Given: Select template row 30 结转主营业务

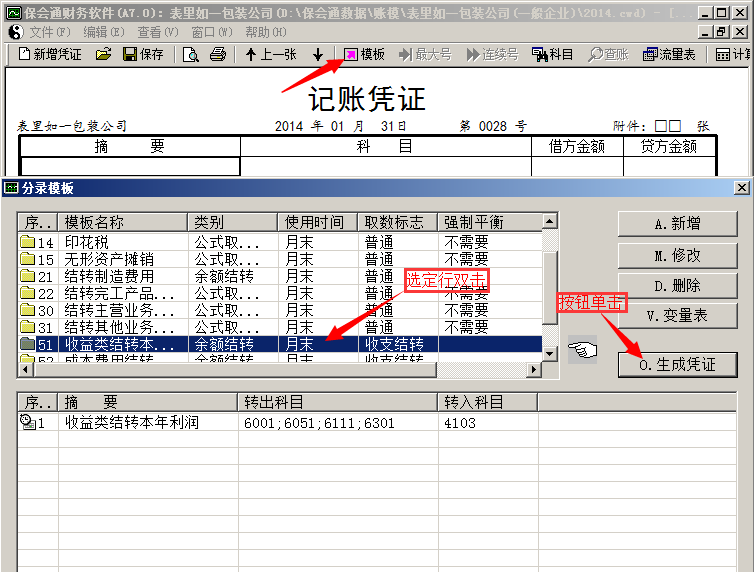Looking at the screenshot, I should [x=280, y=311].
